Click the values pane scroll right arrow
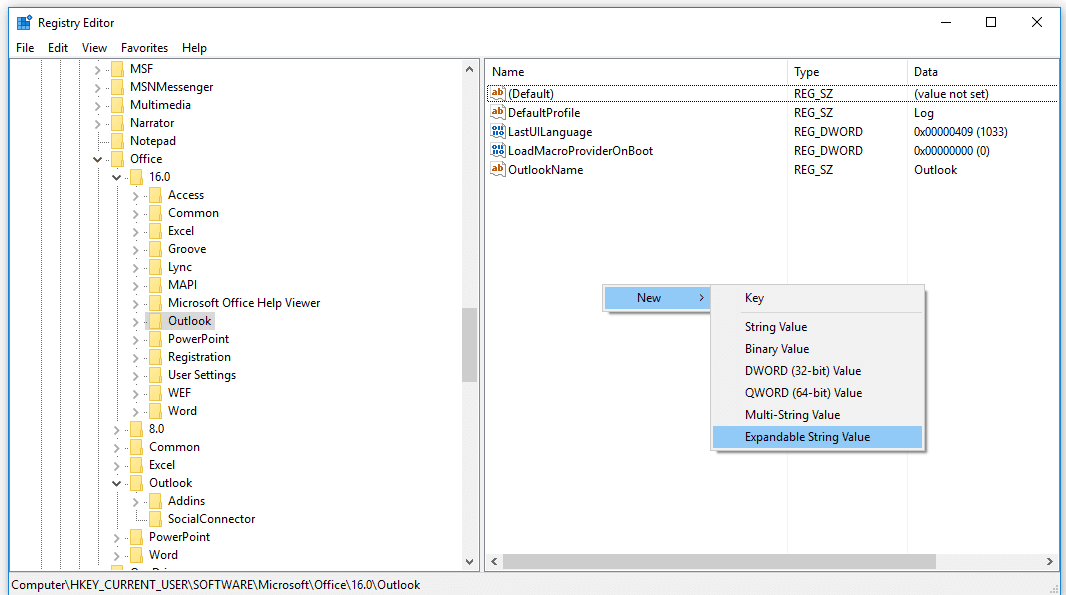Image resolution: width=1066 pixels, height=595 pixels. click(1050, 562)
